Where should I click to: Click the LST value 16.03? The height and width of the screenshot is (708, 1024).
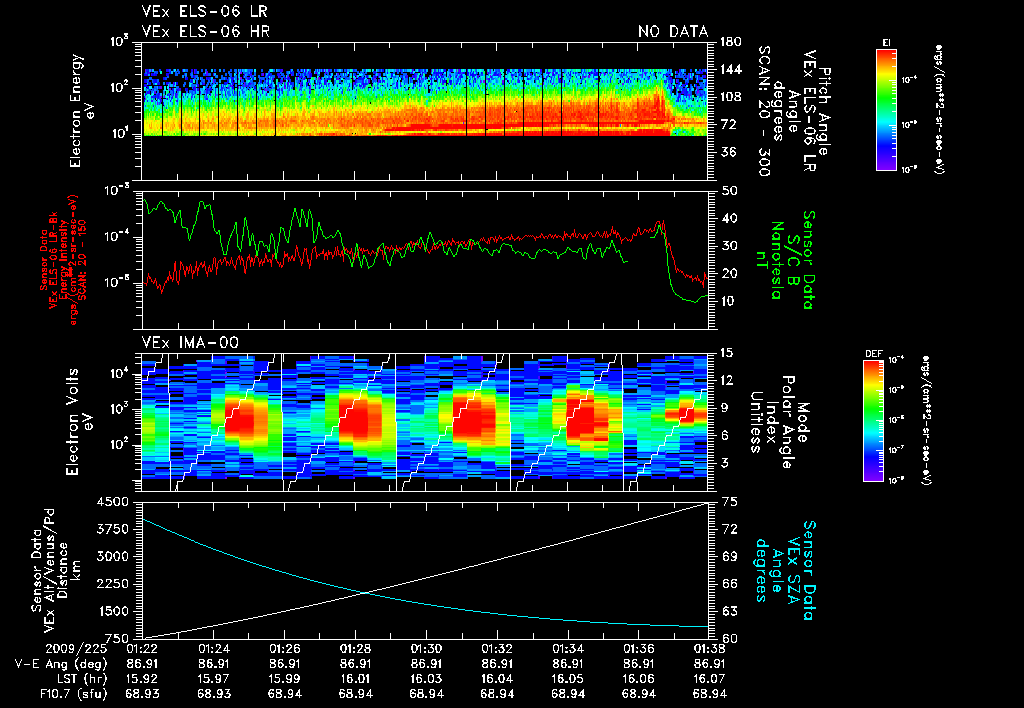pos(426,679)
